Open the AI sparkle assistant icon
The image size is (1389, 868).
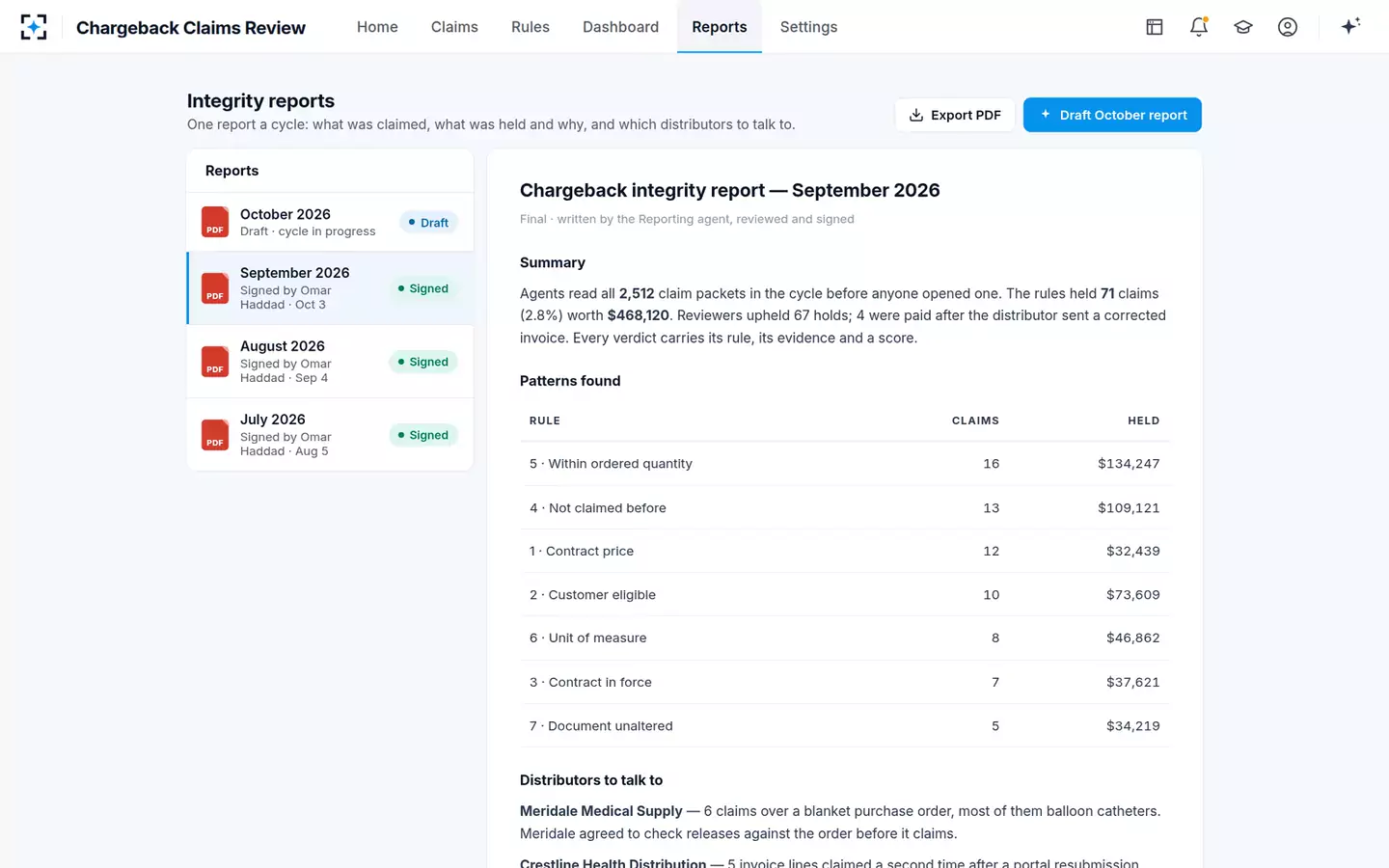click(x=1350, y=26)
